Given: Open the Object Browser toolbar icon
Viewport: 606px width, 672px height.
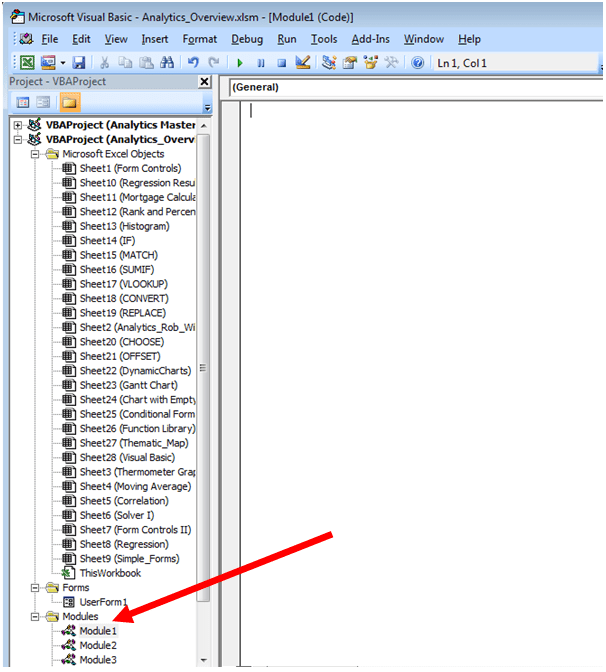Looking at the screenshot, I should click(x=371, y=63).
